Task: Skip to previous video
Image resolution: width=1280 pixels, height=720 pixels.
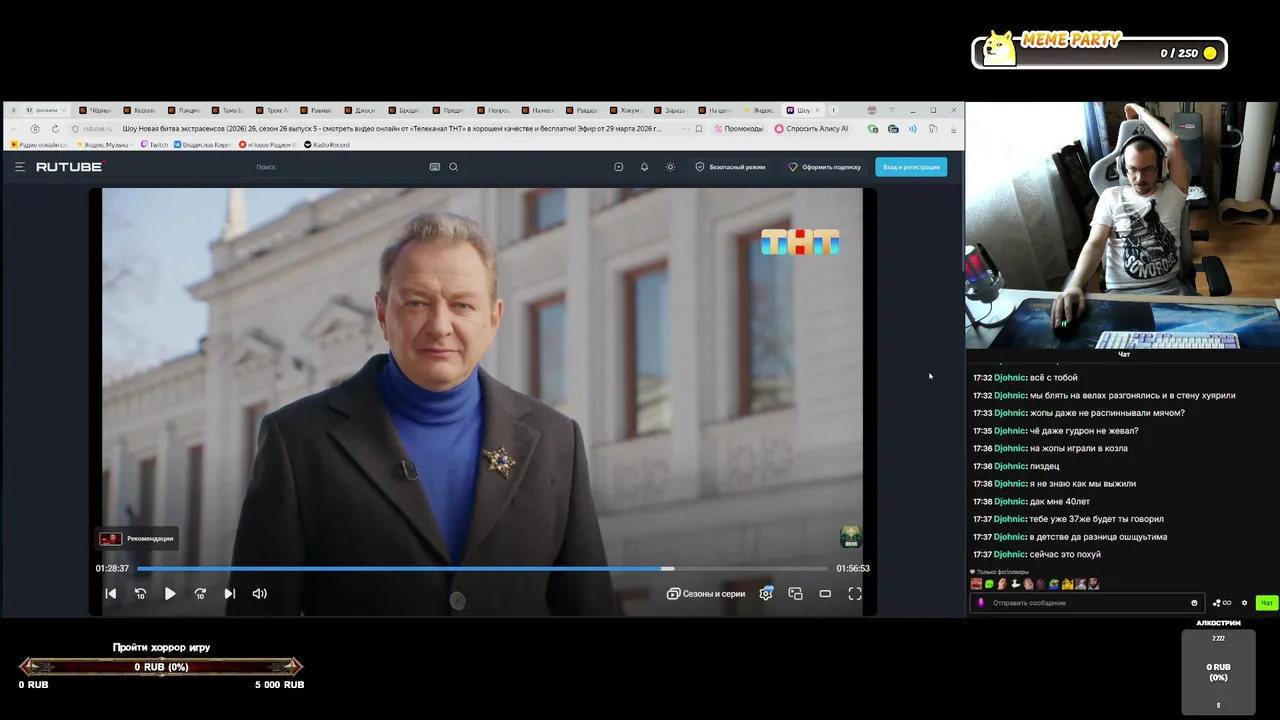Action: pos(111,593)
